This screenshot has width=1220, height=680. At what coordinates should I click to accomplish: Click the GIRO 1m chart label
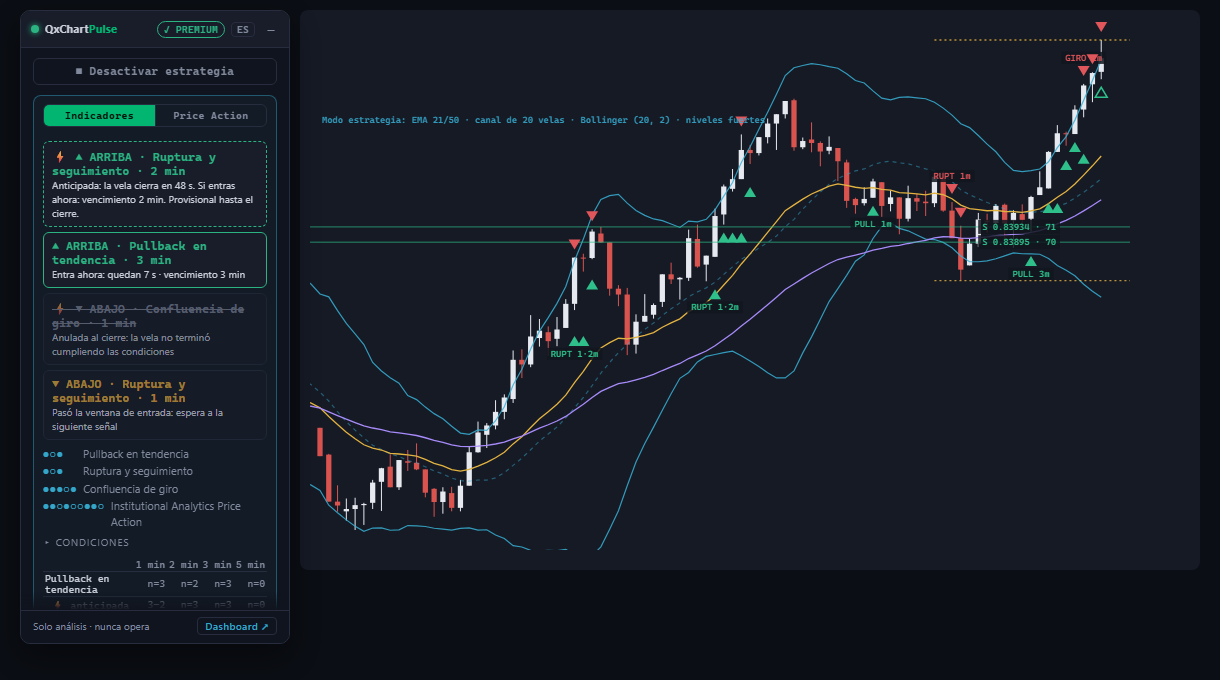click(x=1083, y=58)
